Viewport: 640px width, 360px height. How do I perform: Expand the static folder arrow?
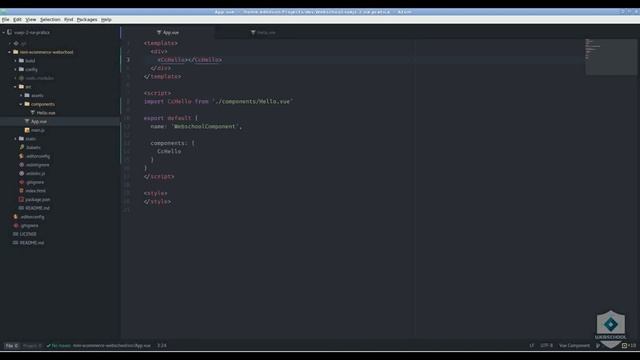click(x=16, y=139)
